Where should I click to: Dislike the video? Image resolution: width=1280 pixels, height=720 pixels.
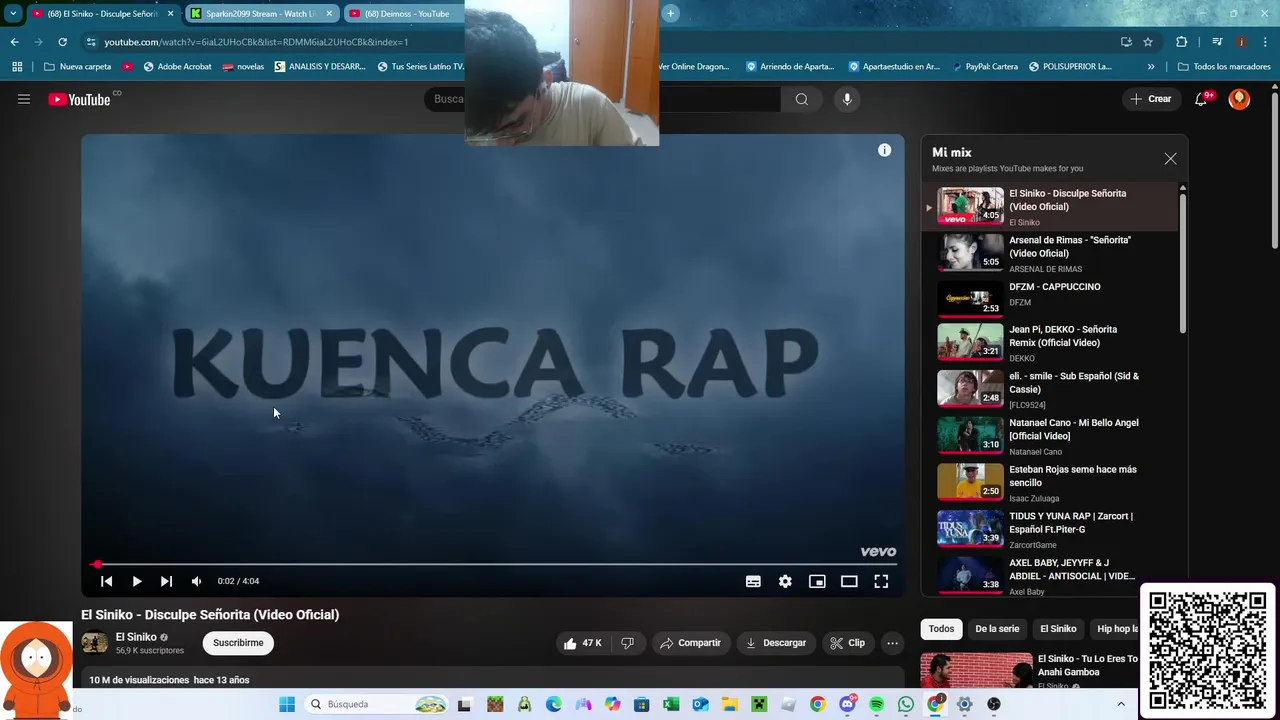click(628, 643)
